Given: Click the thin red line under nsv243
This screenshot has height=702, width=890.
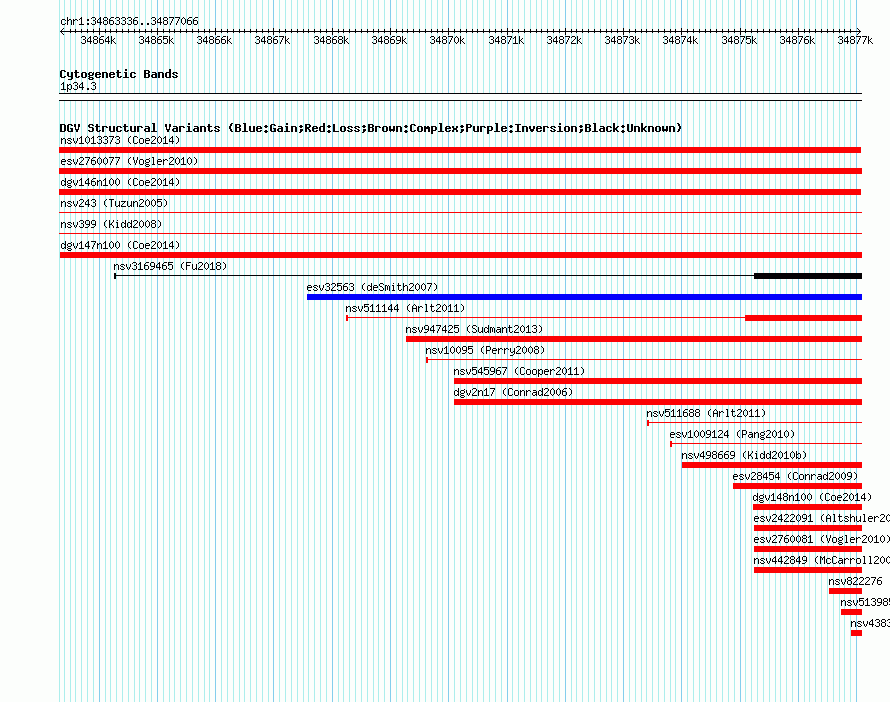Looking at the screenshot, I should [460, 213].
